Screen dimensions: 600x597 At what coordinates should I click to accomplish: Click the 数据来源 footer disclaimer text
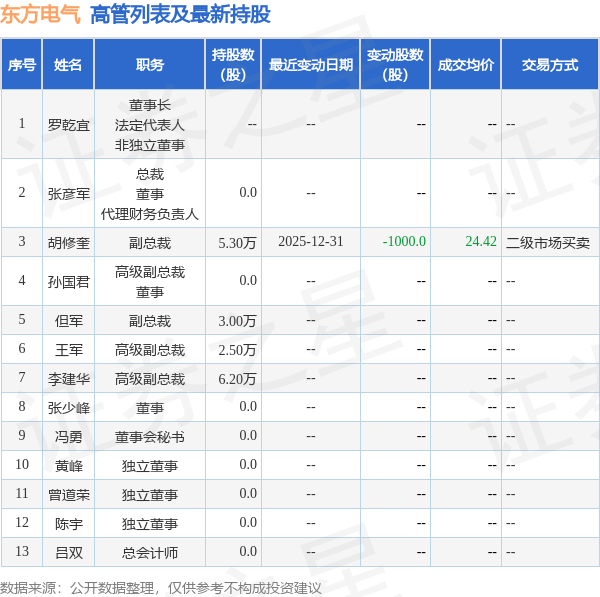click(161, 588)
